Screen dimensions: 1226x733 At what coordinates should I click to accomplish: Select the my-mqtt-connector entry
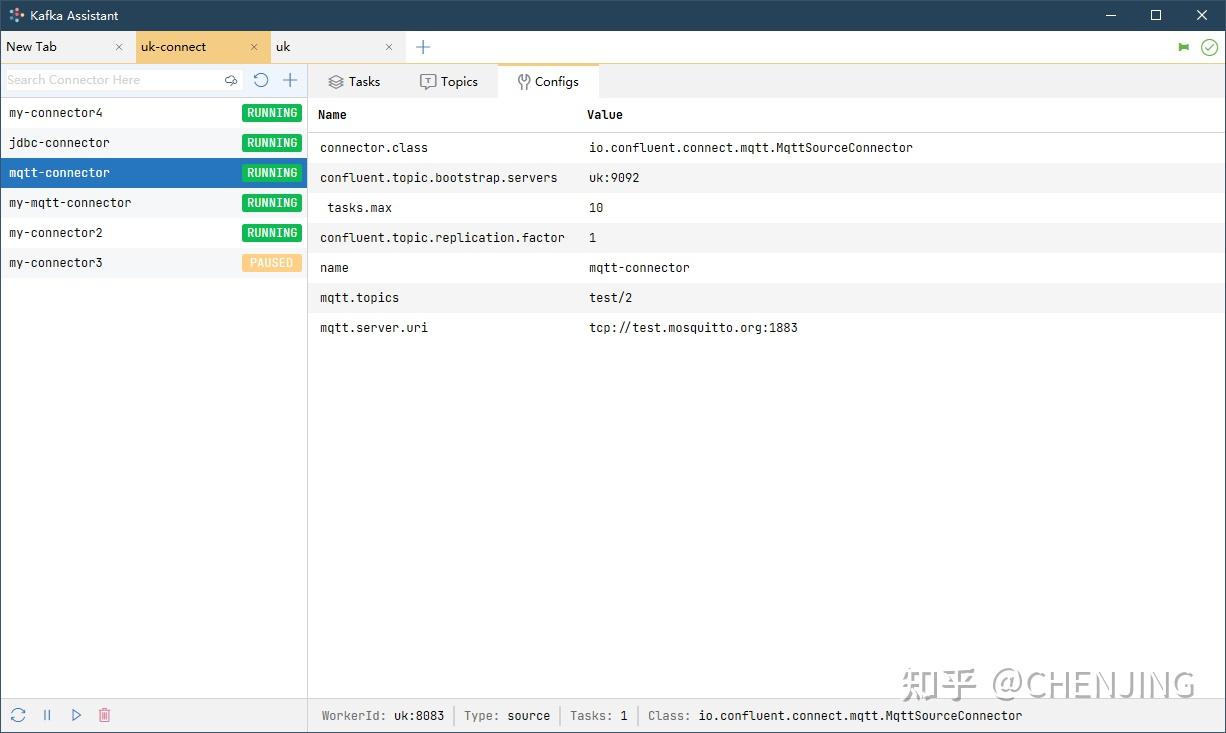pyautogui.click(x=70, y=202)
